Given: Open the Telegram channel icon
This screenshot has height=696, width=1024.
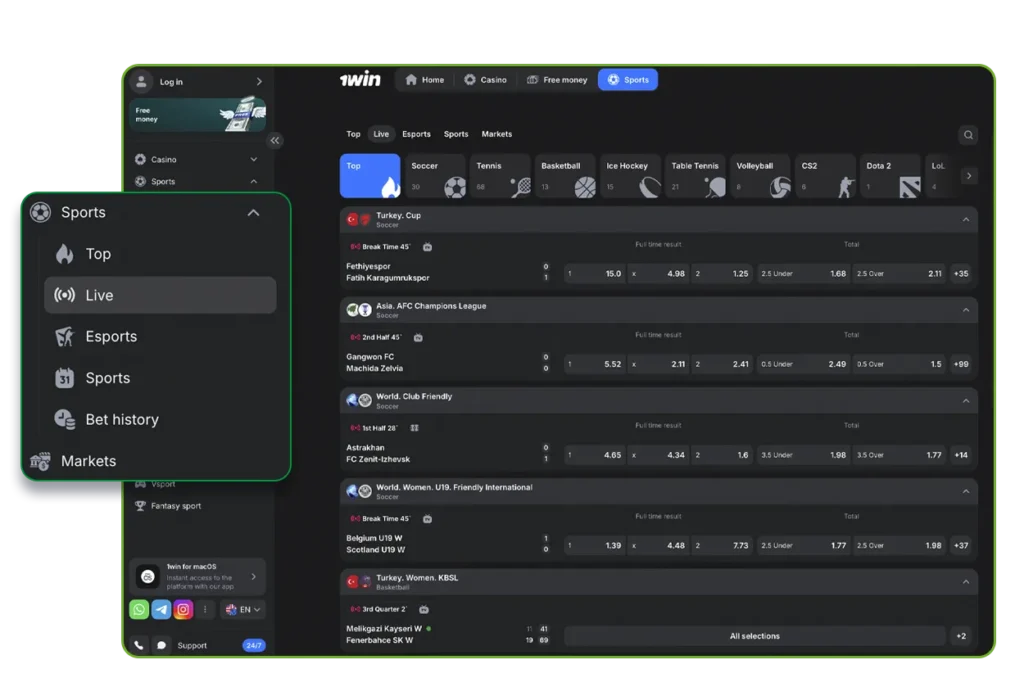Looking at the screenshot, I should tap(161, 609).
